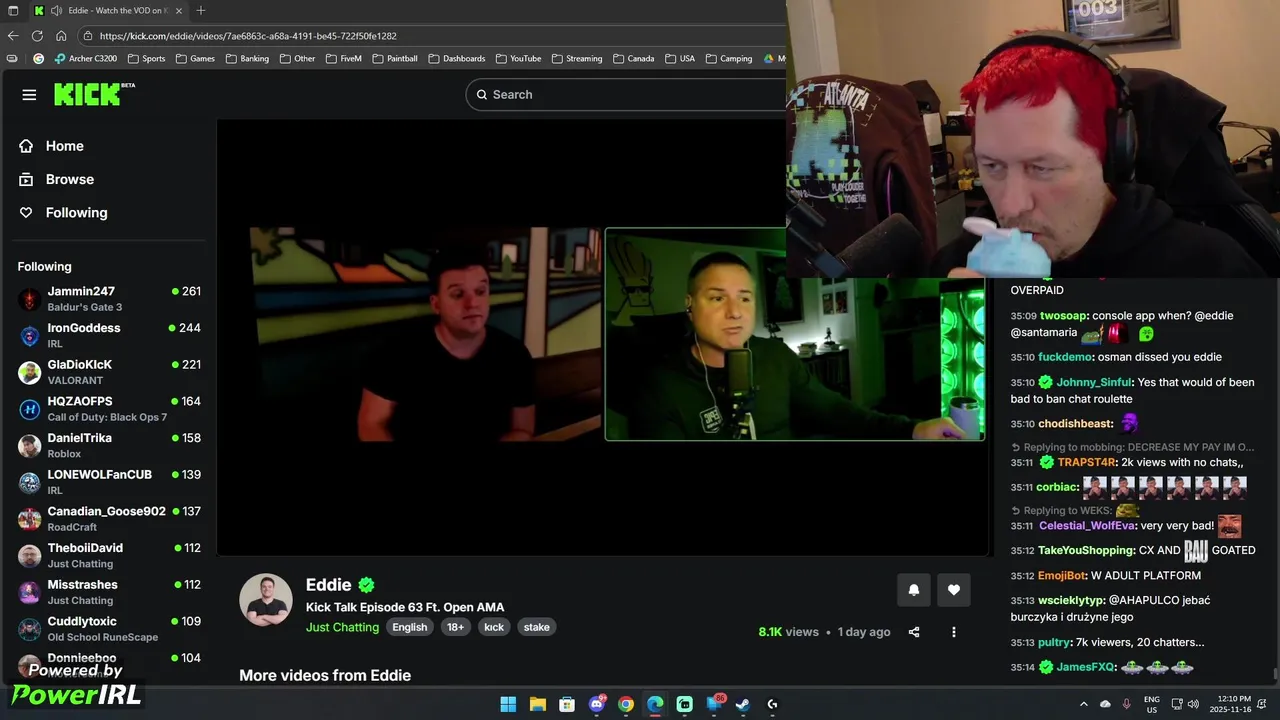Image resolution: width=1280 pixels, height=720 pixels.
Task: Open video three-dot options menu
Action: pyautogui.click(x=954, y=632)
